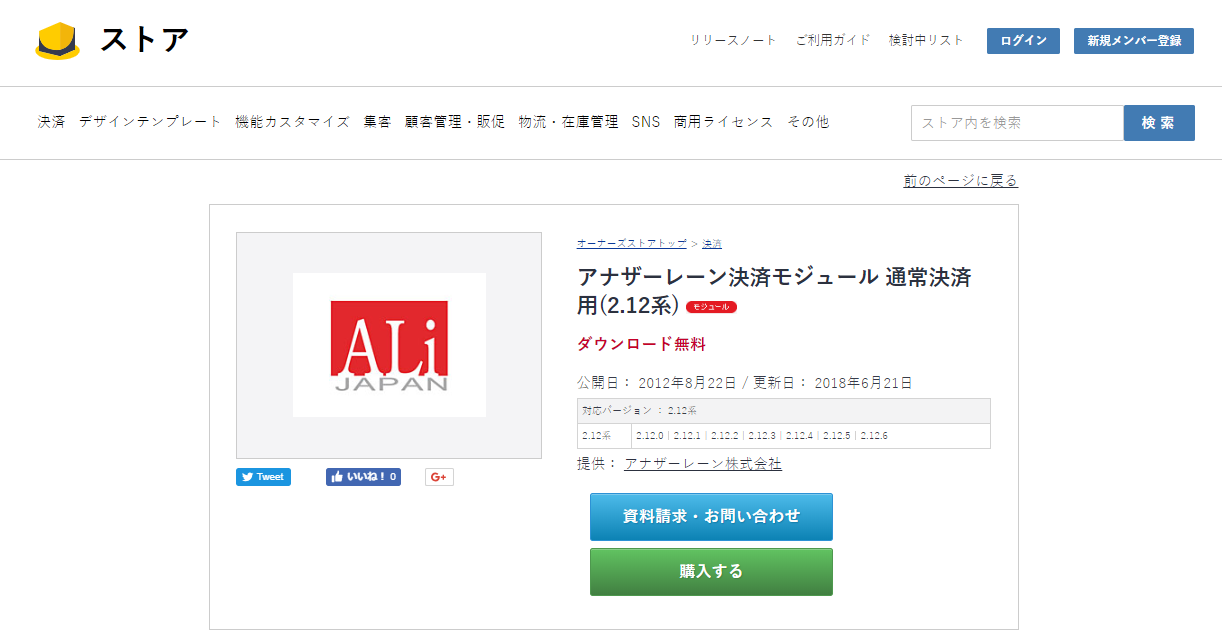Share via the Tweet button
This screenshot has height=640, width=1222.
(263, 477)
